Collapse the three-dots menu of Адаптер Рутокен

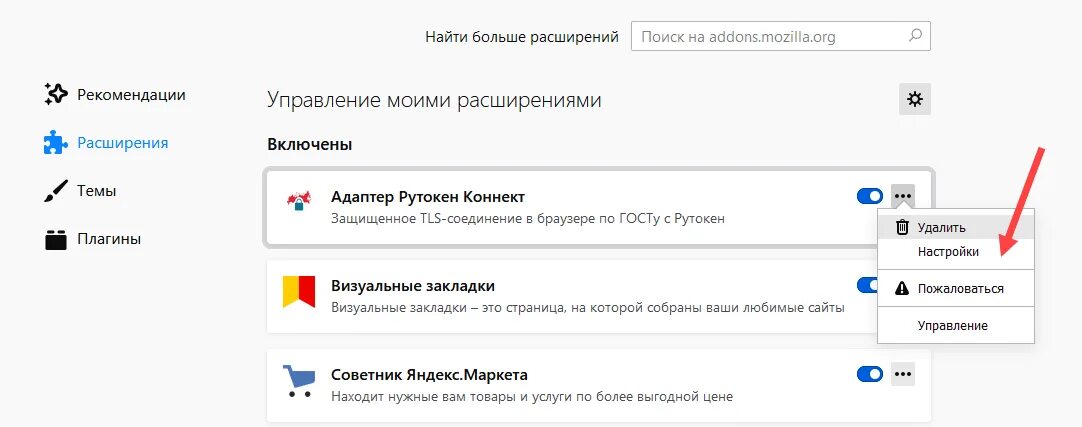pyautogui.click(x=903, y=196)
